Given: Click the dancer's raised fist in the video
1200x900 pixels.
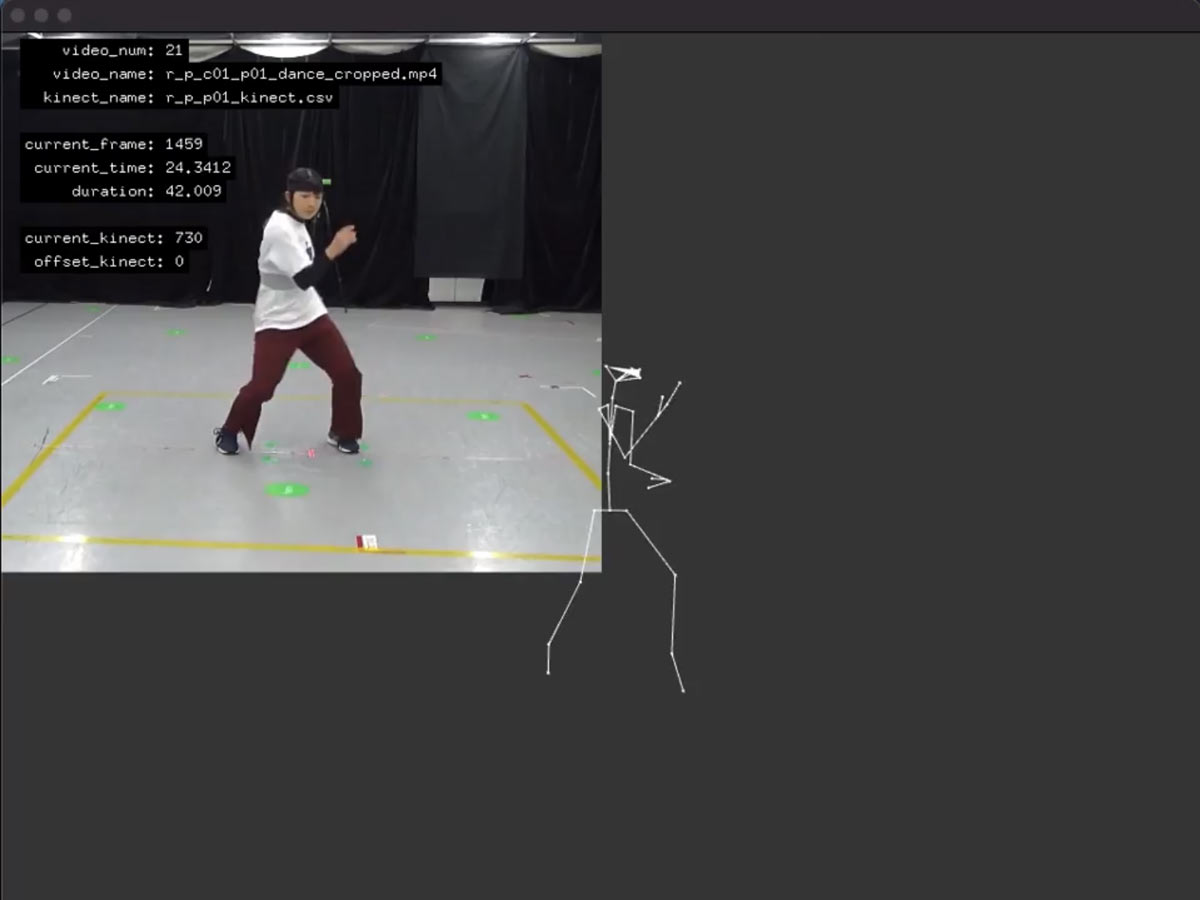Looking at the screenshot, I should point(345,236).
